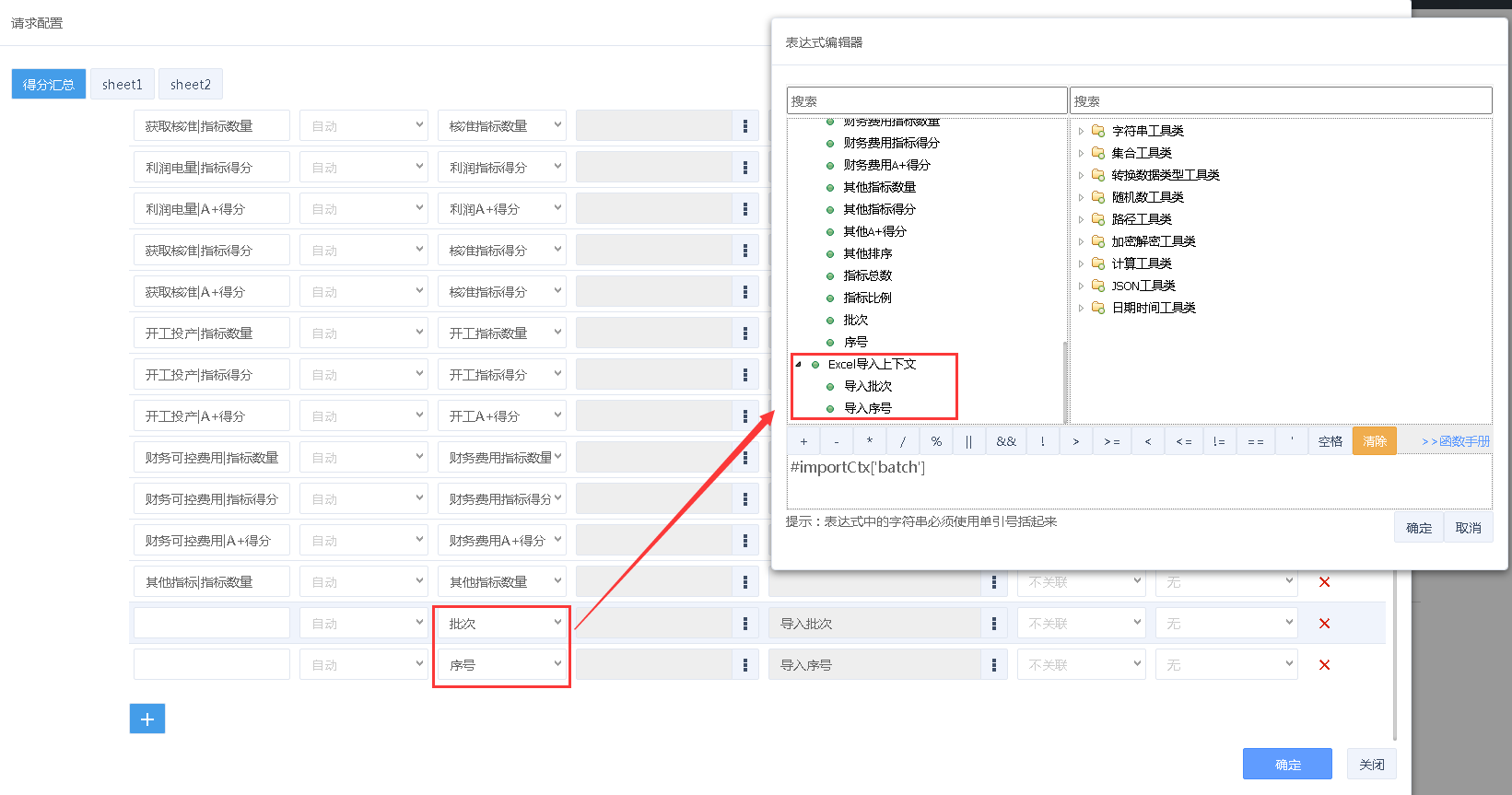Open the 序号 field dropdown
This screenshot has width=1512, height=795.
501,665
